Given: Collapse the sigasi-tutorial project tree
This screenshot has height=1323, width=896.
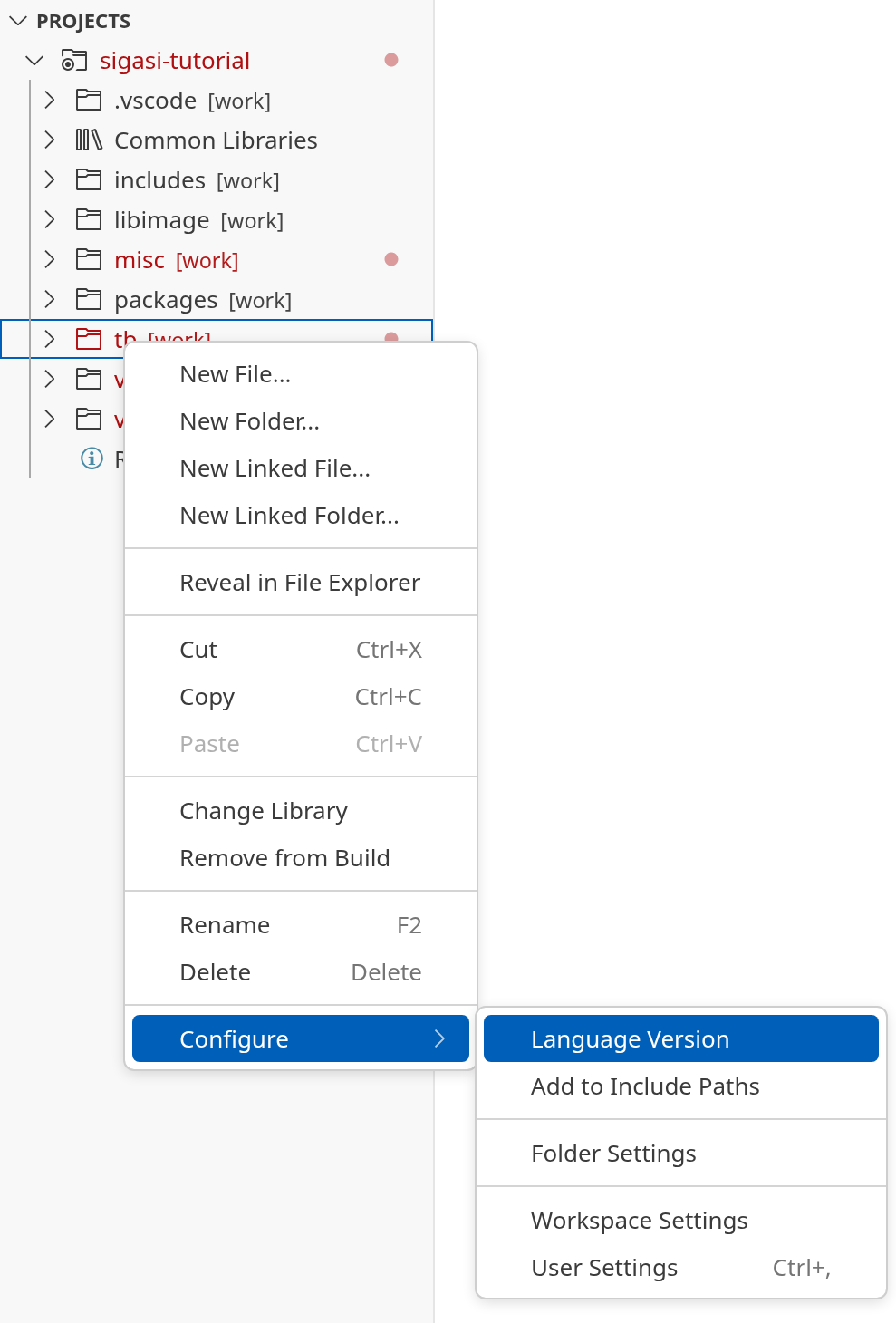Looking at the screenshot, I should tap(34, 61).
